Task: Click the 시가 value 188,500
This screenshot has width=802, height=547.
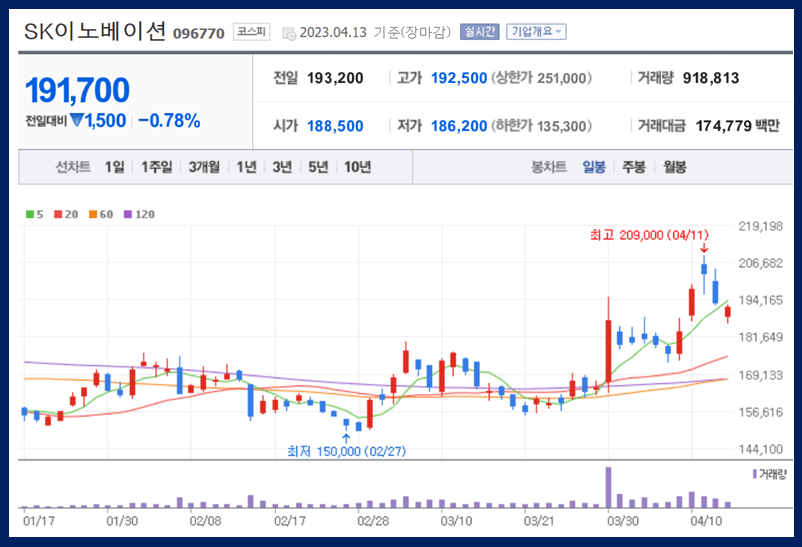Action: point(335,126)
